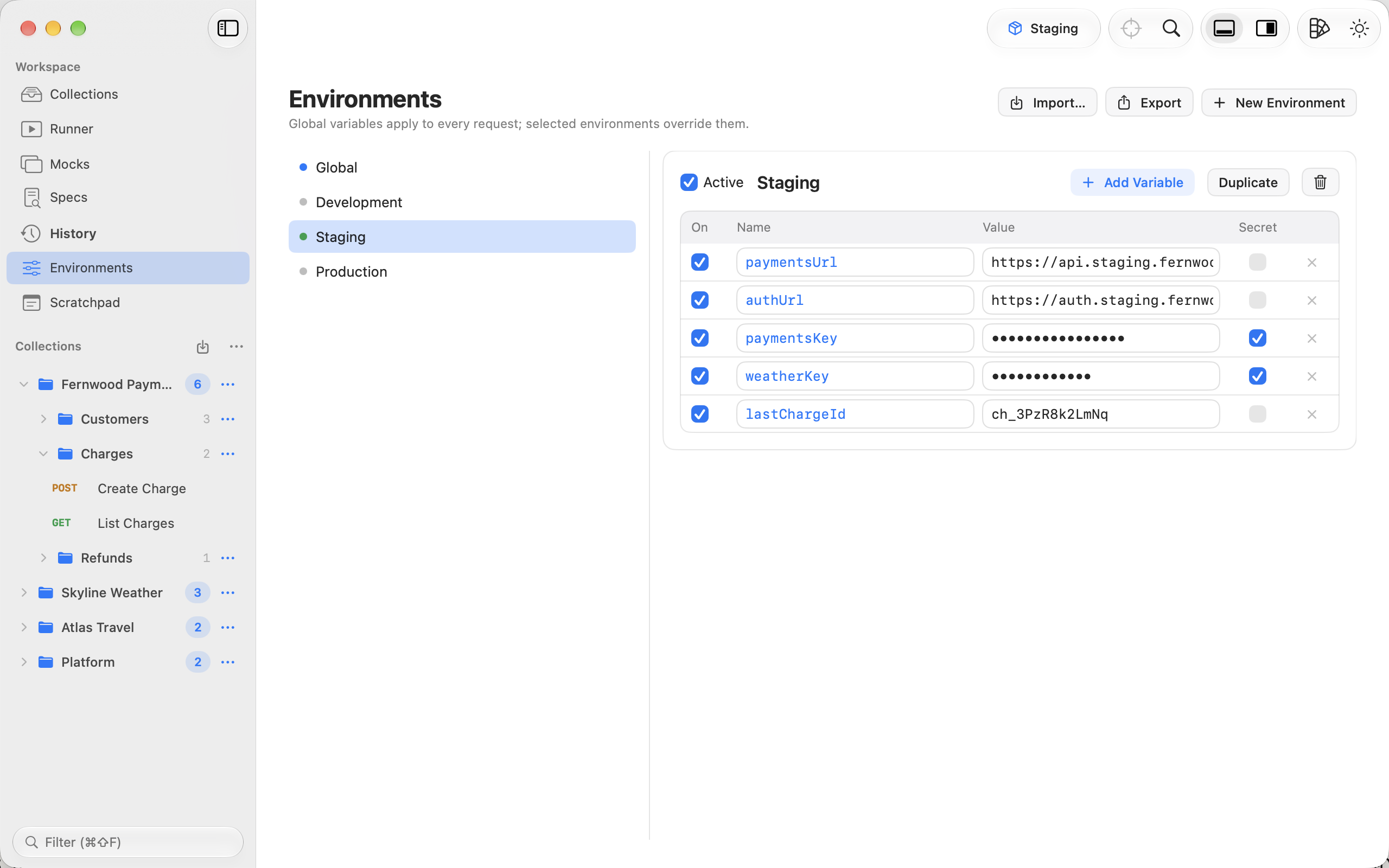This screenshot has width=1389, height=868.
Task: Collapse the Fernwood Payments collection
Action: tap(24, 384)
